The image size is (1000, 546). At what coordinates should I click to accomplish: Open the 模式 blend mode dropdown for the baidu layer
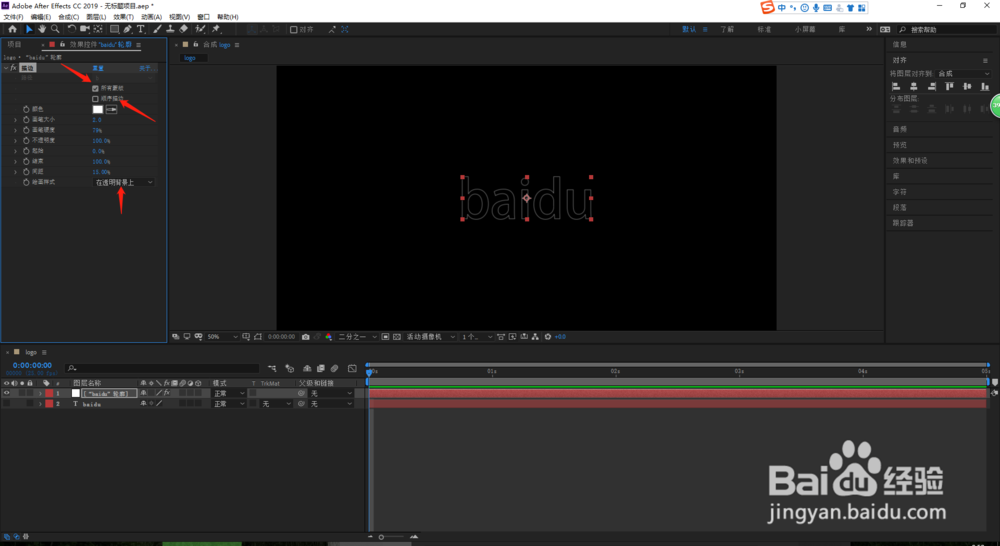(x=229, y=404)
